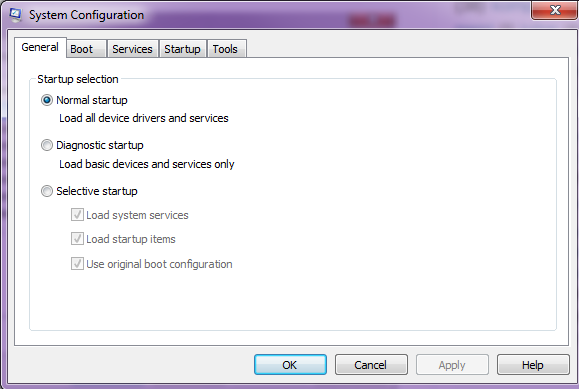Choose the Diagnostic startup option
Image resolution: width=579 pixels, height=389 pixels.
tap(47, 145)
